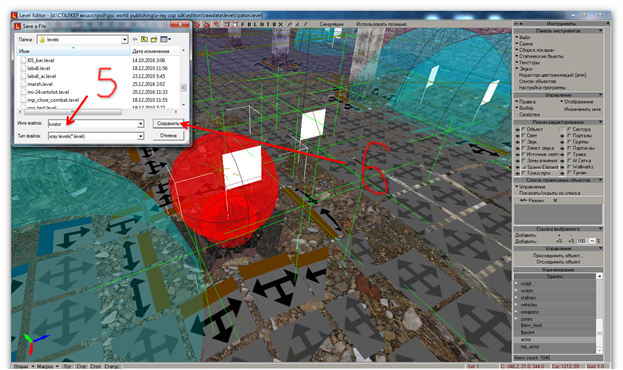Click the Сохранить save button

(x=168, y=124)
